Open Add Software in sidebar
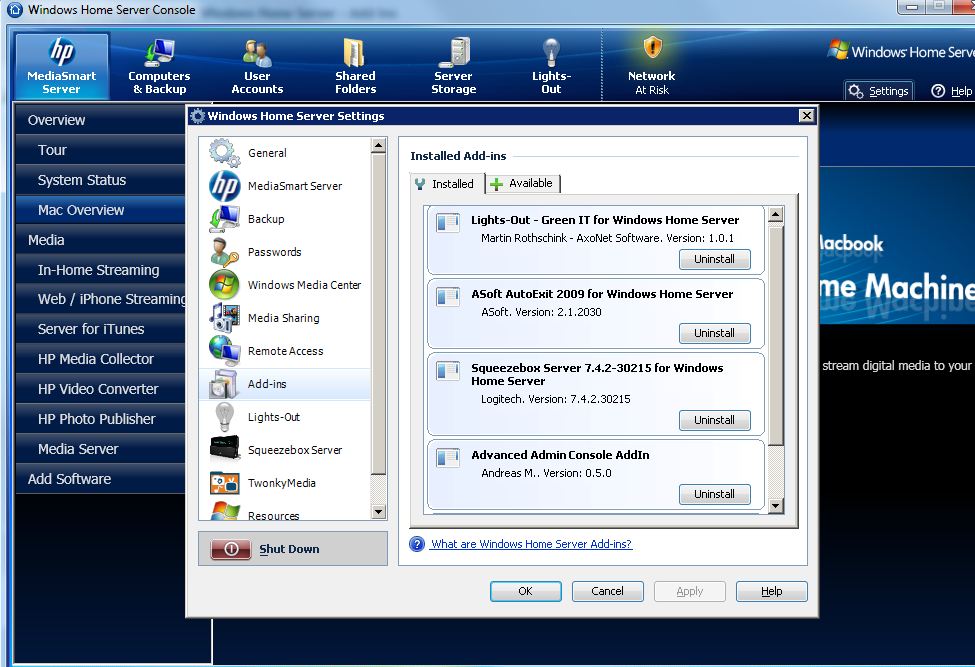Screen dimensions: 975x667 pos(100,479)
